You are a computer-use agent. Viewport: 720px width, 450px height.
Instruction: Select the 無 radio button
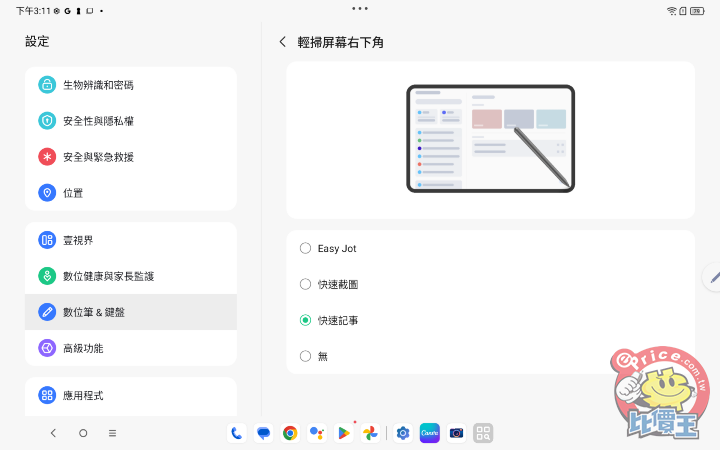click(305, 356)
